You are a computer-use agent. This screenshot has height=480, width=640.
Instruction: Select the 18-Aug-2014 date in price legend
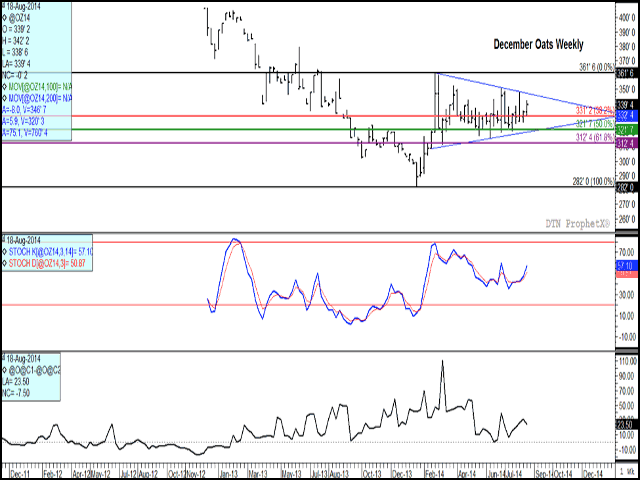[x=22, y=6]
